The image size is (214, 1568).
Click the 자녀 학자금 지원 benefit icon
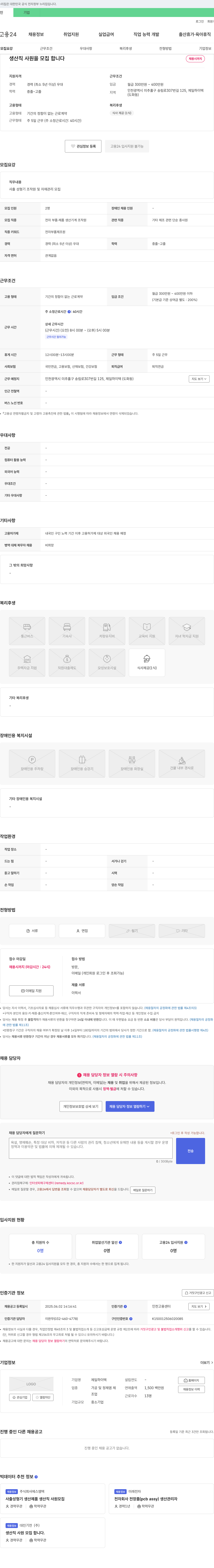187,631
